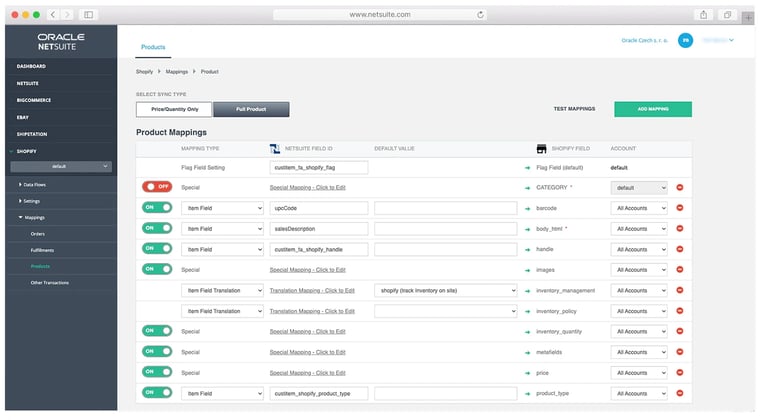
Task: Select Price/Quantity Only sync type
Action: tap(174, 109)
